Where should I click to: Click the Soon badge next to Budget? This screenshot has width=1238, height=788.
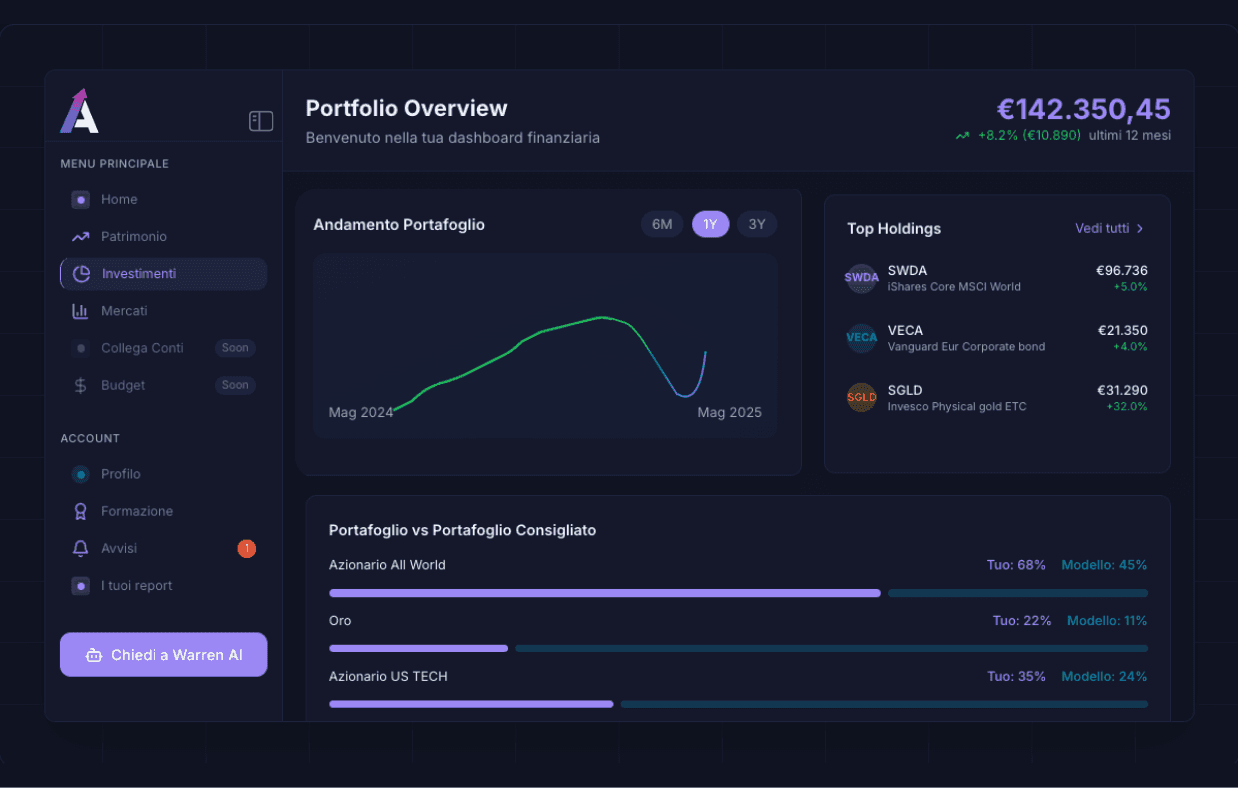pyautogui.click(x=235, y=385)
